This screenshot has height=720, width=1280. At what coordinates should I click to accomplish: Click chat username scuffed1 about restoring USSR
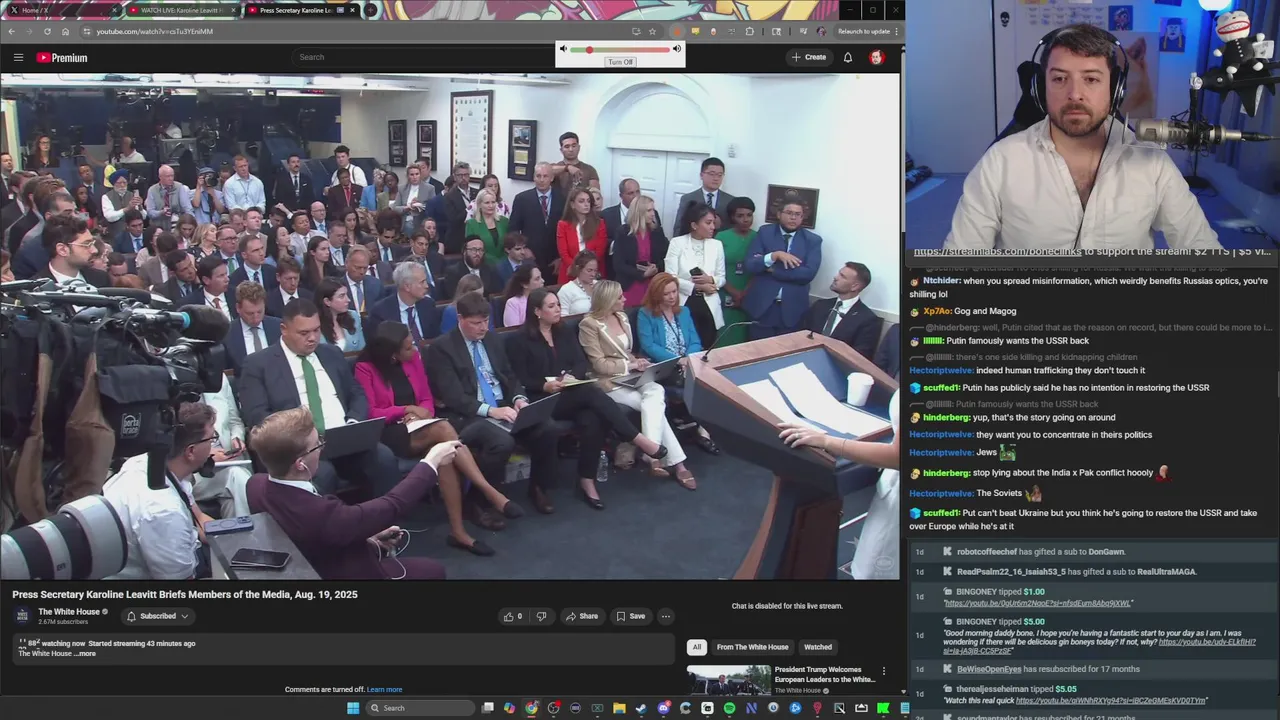[941, 388]
